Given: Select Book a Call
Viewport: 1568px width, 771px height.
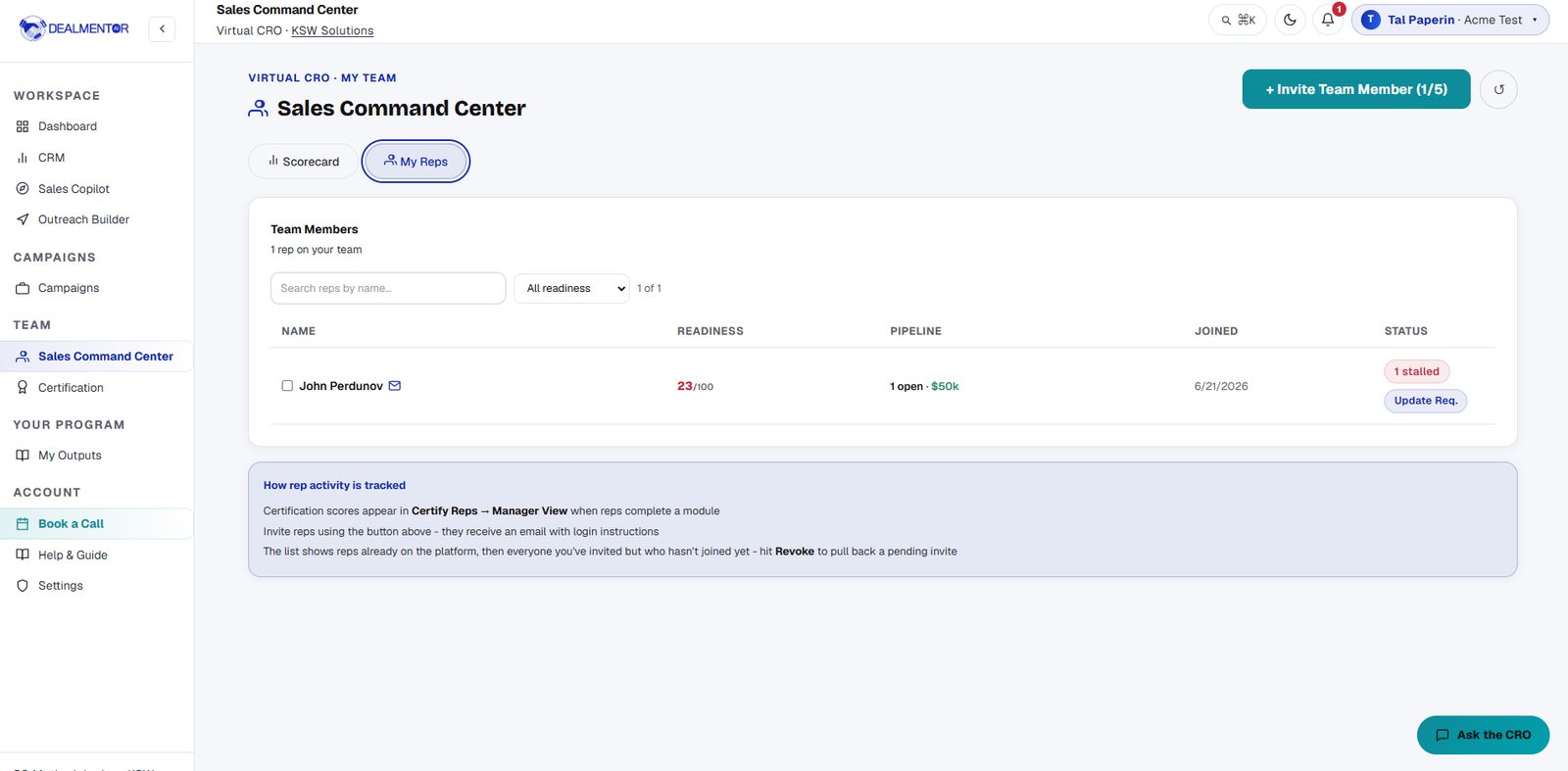Looking at the screenshot, I should (x=96, y=524).
